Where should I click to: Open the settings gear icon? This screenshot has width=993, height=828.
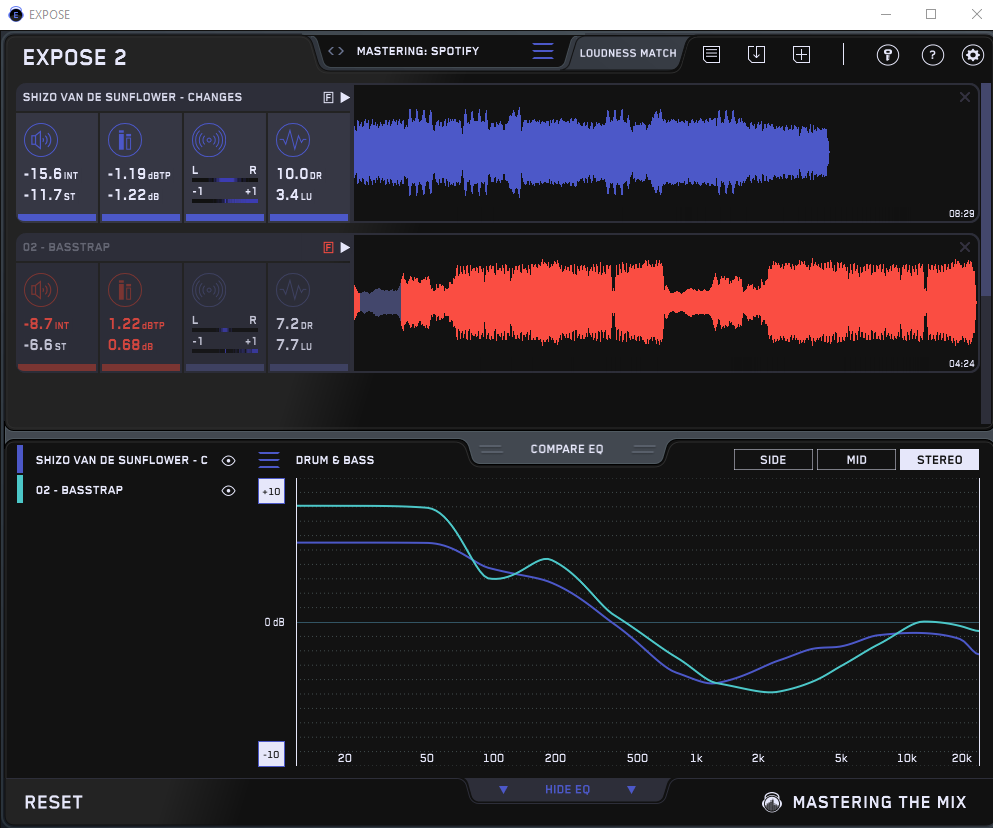[973, 55]
